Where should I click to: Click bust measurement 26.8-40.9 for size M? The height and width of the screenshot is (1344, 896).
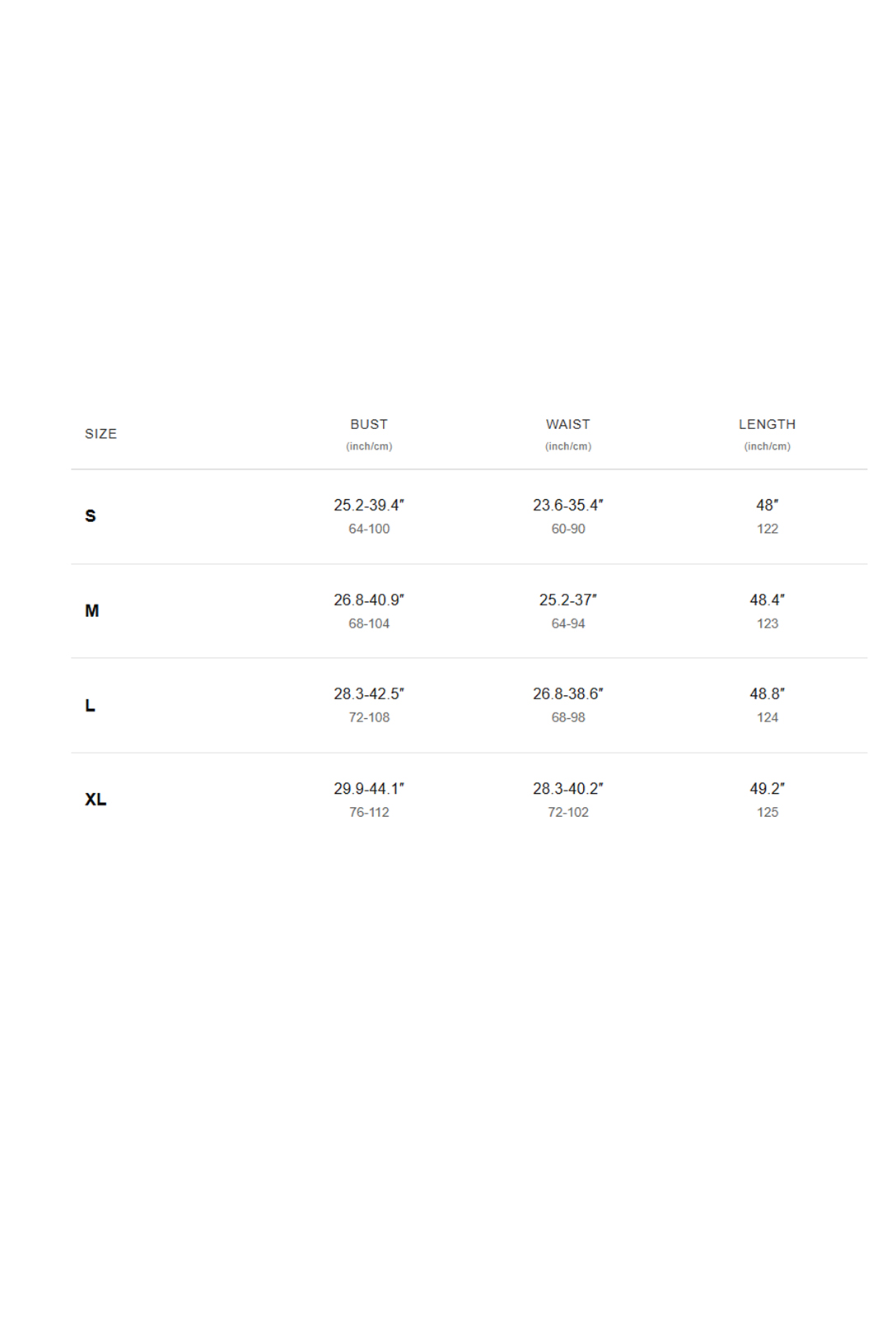(369, 600)
